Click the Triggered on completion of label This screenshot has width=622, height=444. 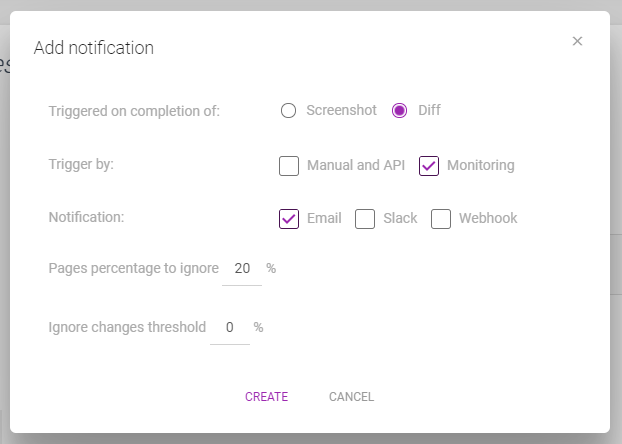coord(134,111)
